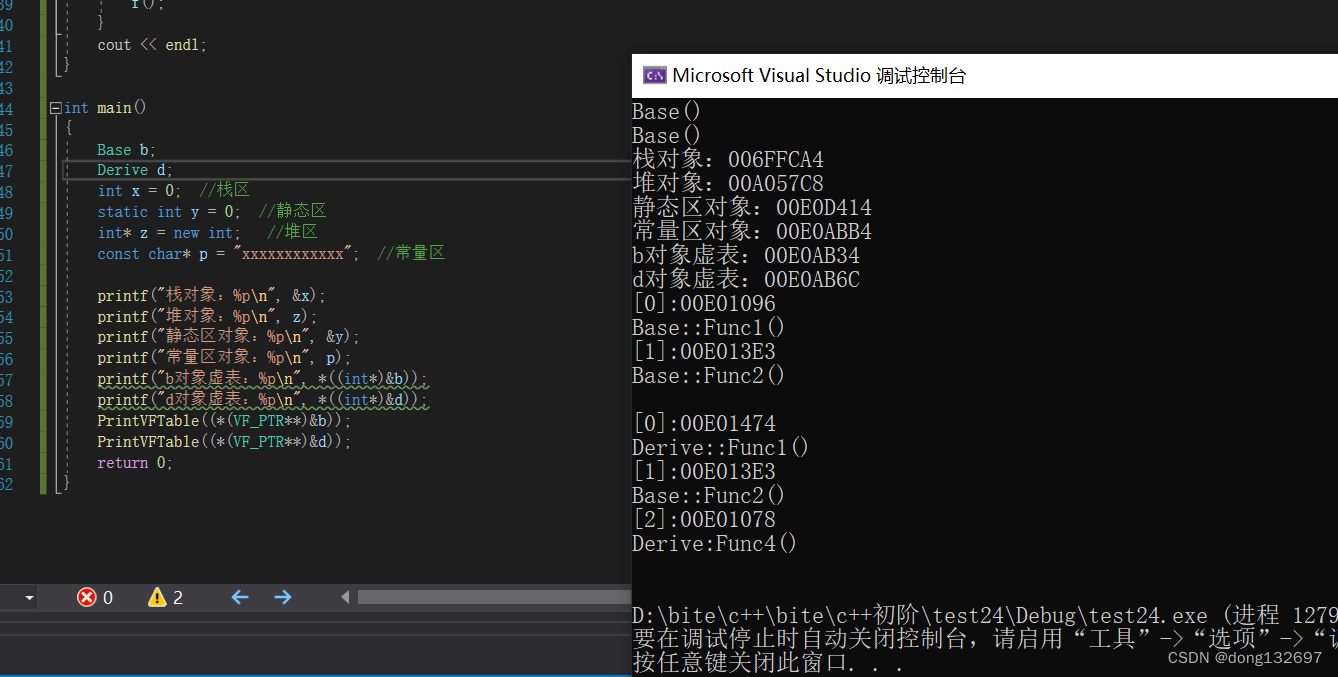
Task: Open the dropdown beside the error indicator
Action: coord(29,598)
